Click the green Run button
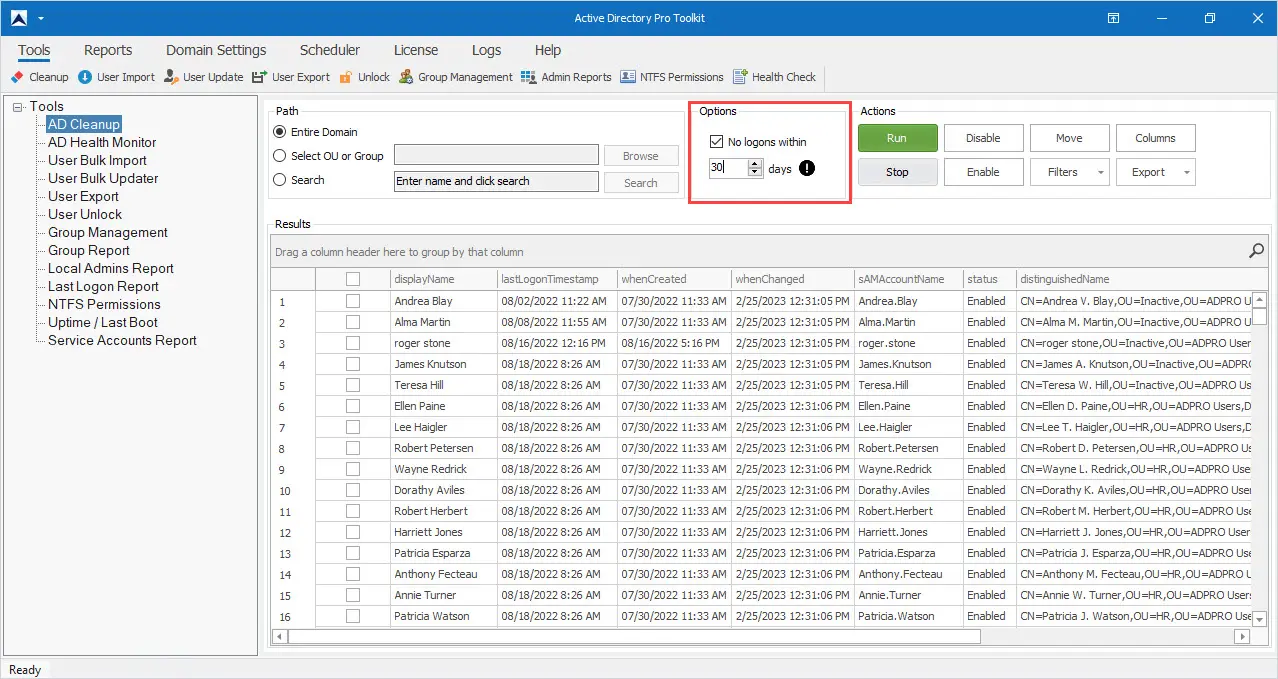 point(897,138)
